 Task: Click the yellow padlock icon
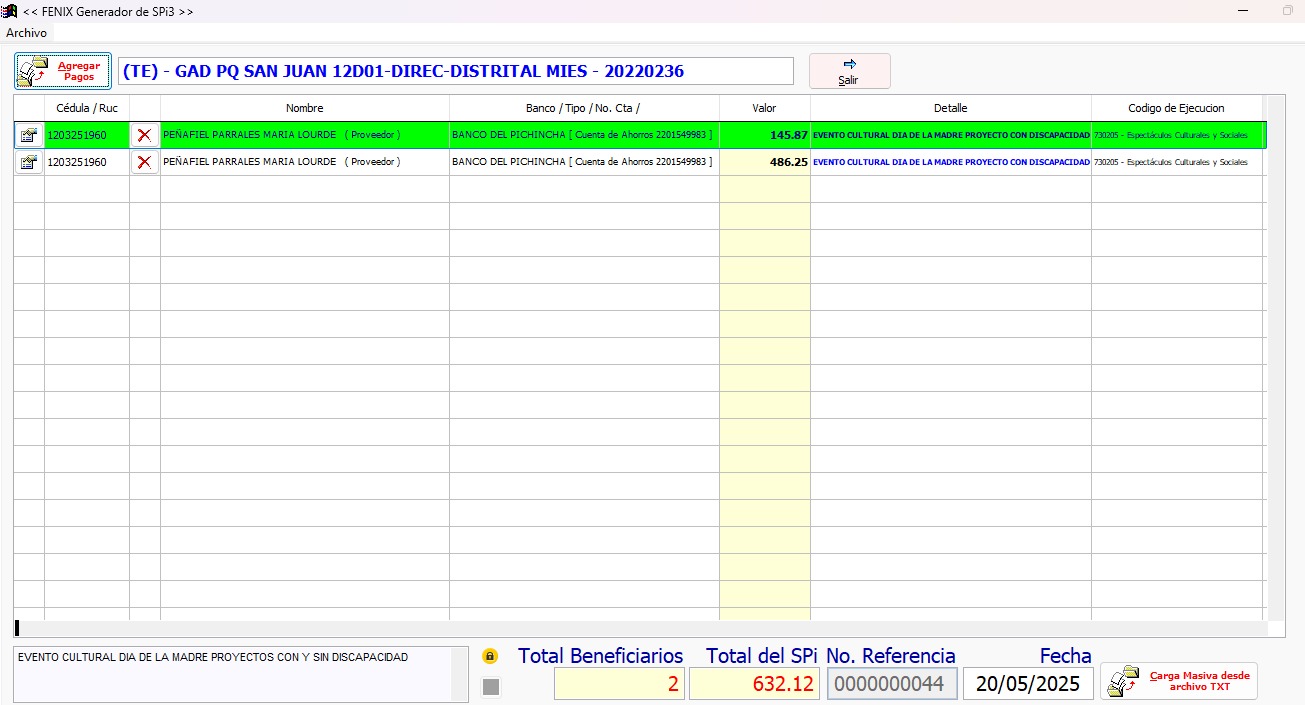490,657
